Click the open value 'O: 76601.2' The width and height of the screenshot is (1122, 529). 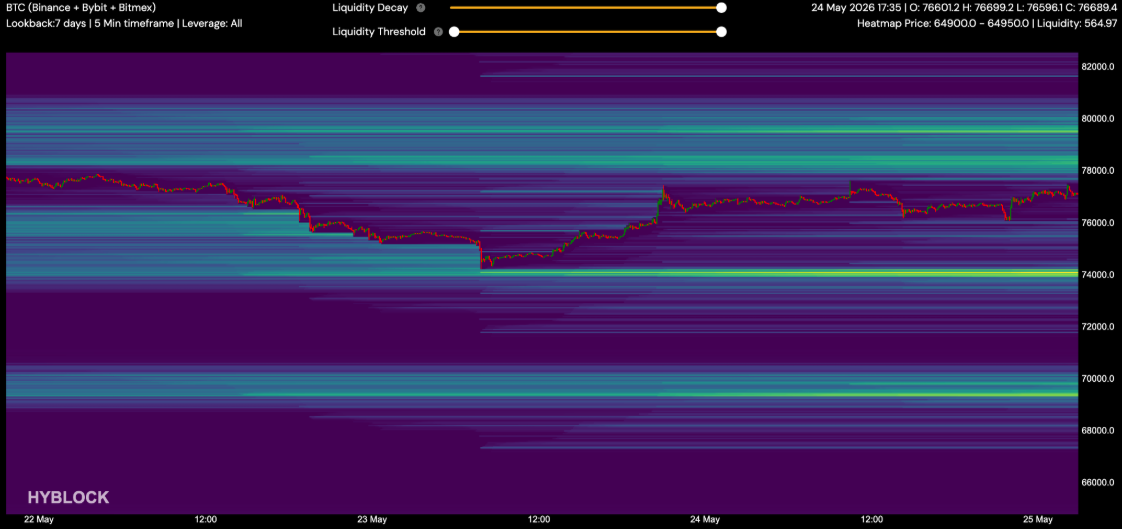pos(935,8)
